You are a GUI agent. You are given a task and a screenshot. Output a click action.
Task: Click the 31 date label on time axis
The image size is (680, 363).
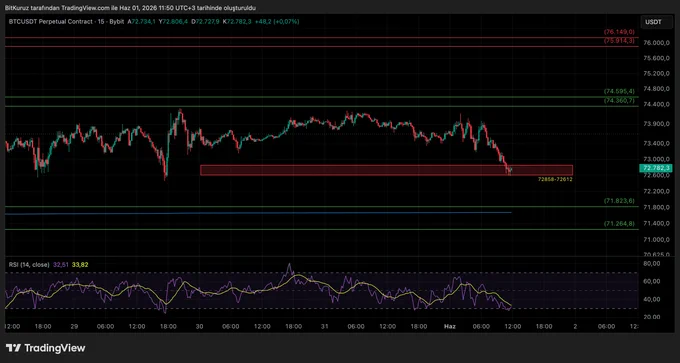[324, 327]
